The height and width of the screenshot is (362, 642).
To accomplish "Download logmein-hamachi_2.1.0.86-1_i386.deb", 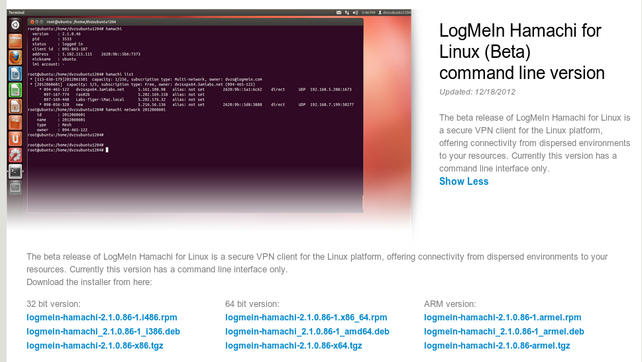I will click(x=103, y=331).
